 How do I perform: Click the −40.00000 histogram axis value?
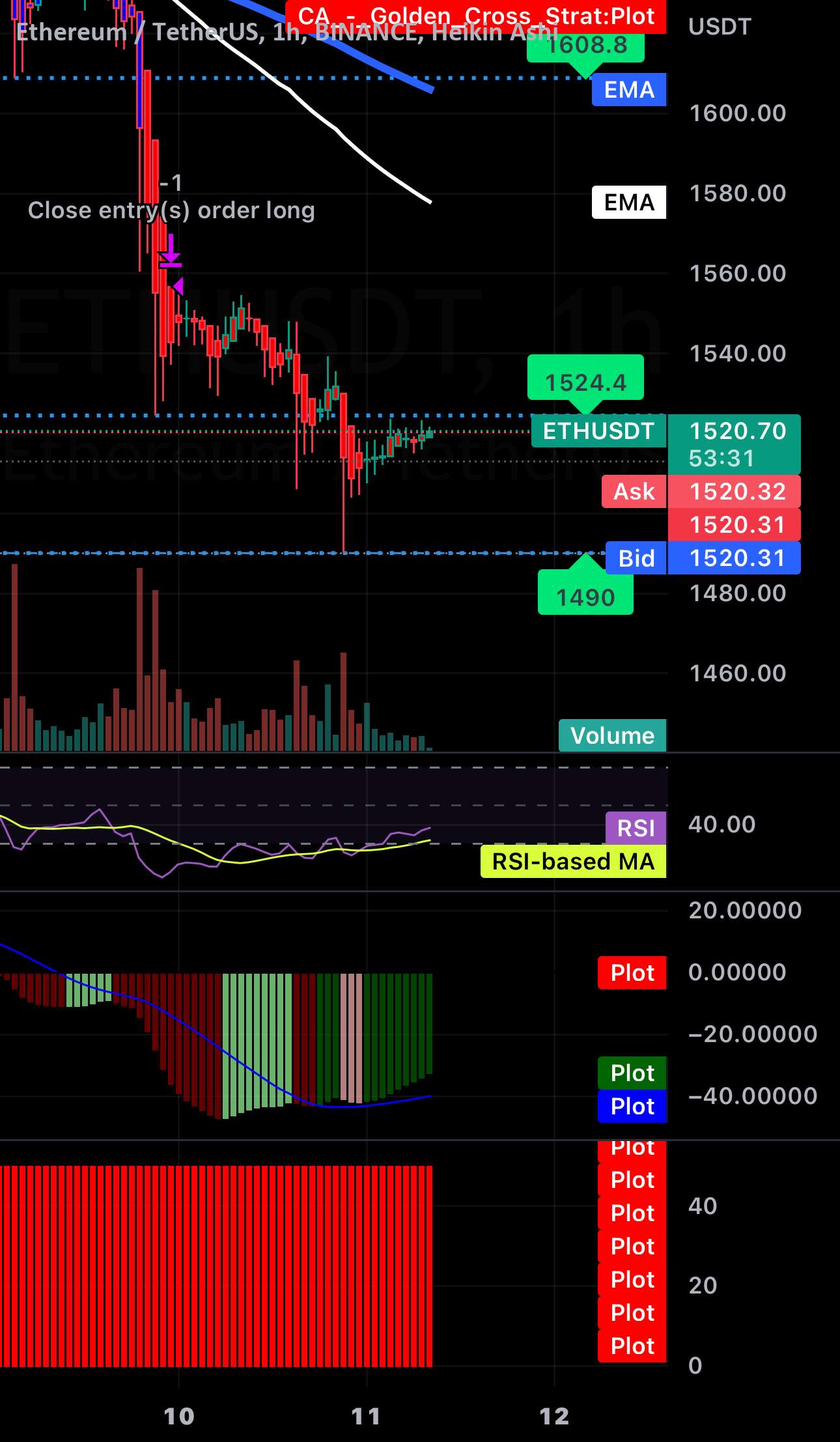tap(753, 1096)
